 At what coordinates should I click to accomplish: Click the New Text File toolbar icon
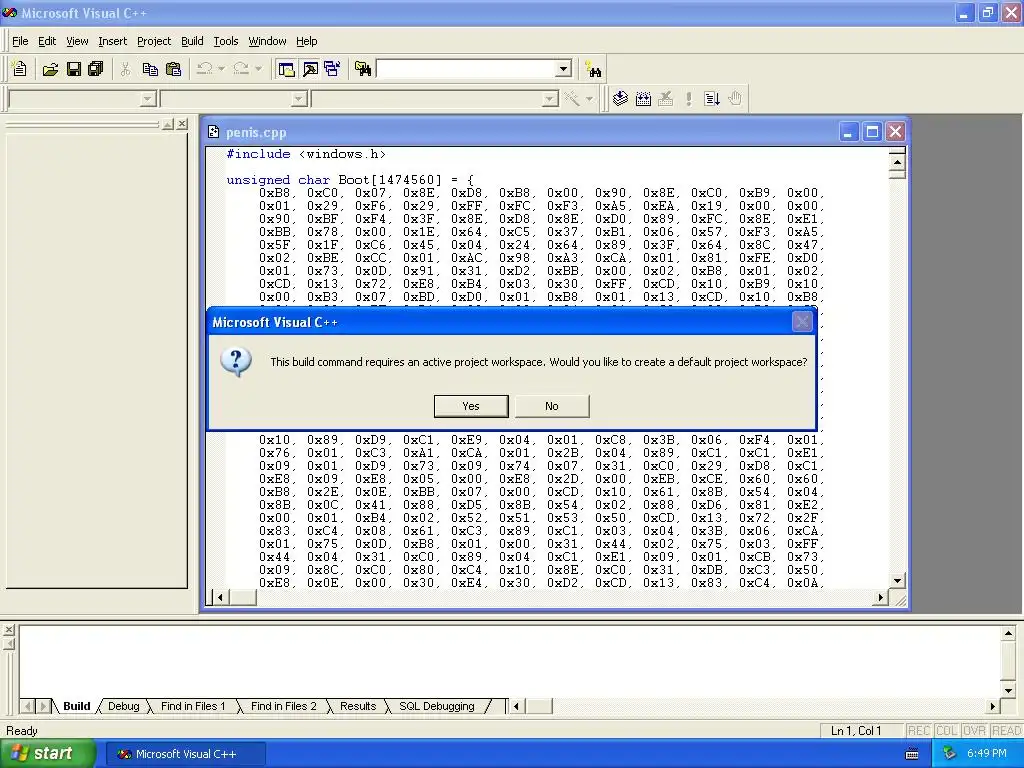(20, 69)
